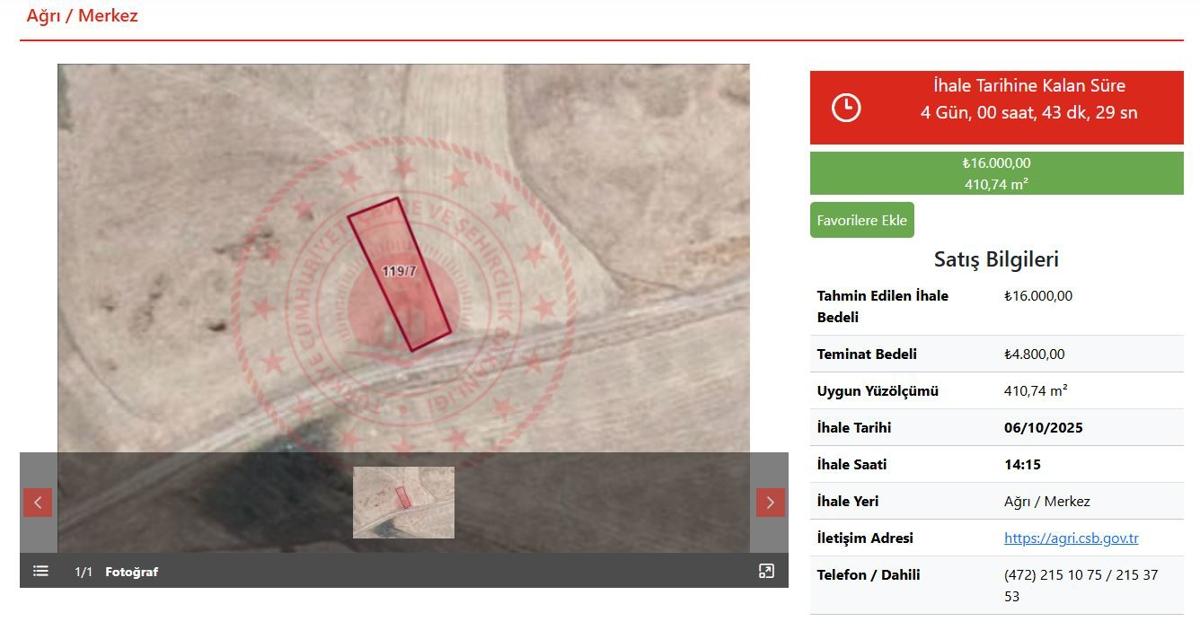The image size is (1200, 630).
Task: Click the Ağrı / Merkez page heading
Action: [x=82, y=16]
